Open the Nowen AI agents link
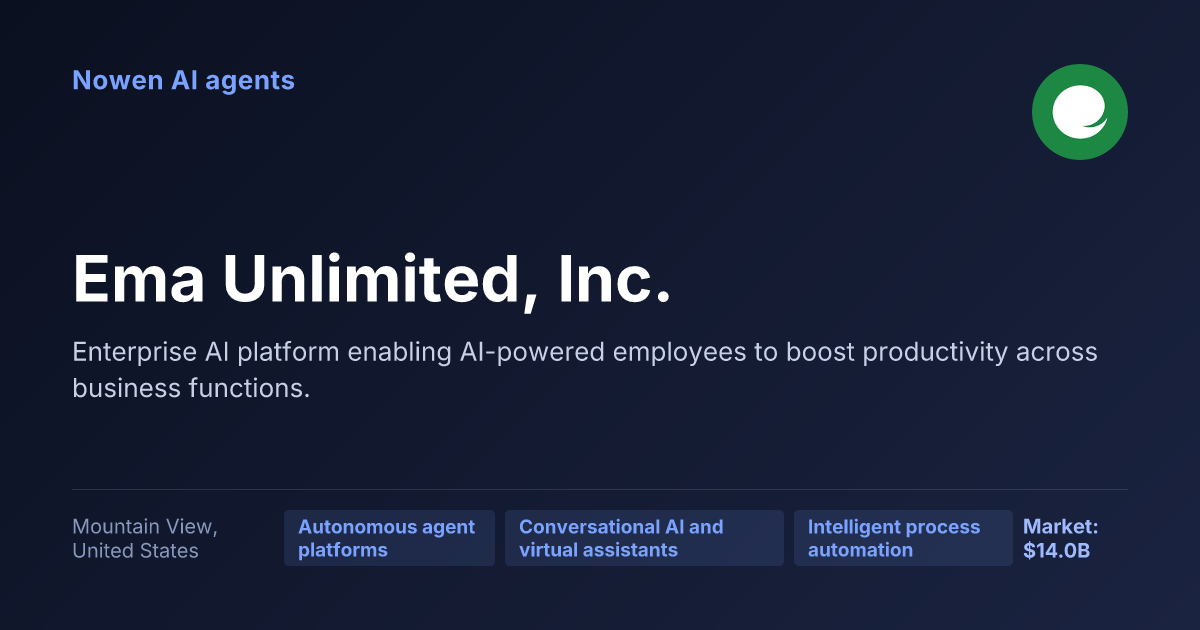The height and width of the screenshot is (630, 1200). point(183,80)
